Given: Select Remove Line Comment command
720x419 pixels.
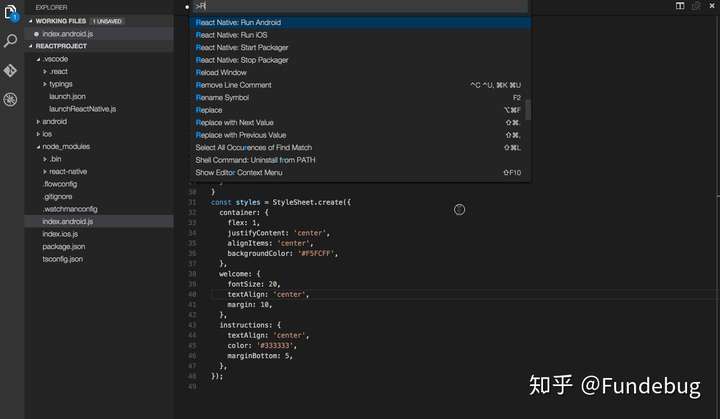Looking at the screenshot, I should (360, 85).
